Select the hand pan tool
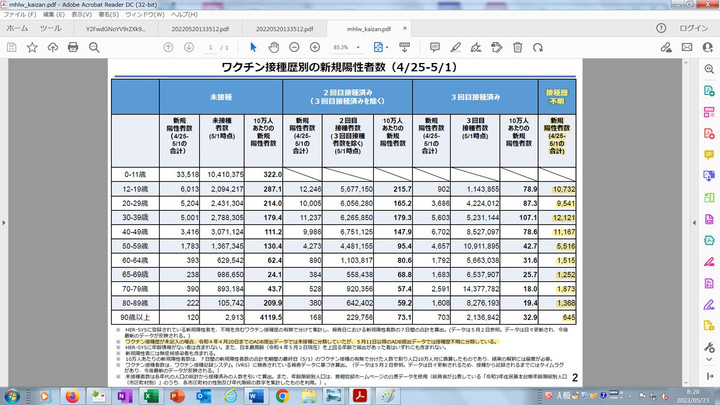720x405 pixels. [x=274, y=47]
